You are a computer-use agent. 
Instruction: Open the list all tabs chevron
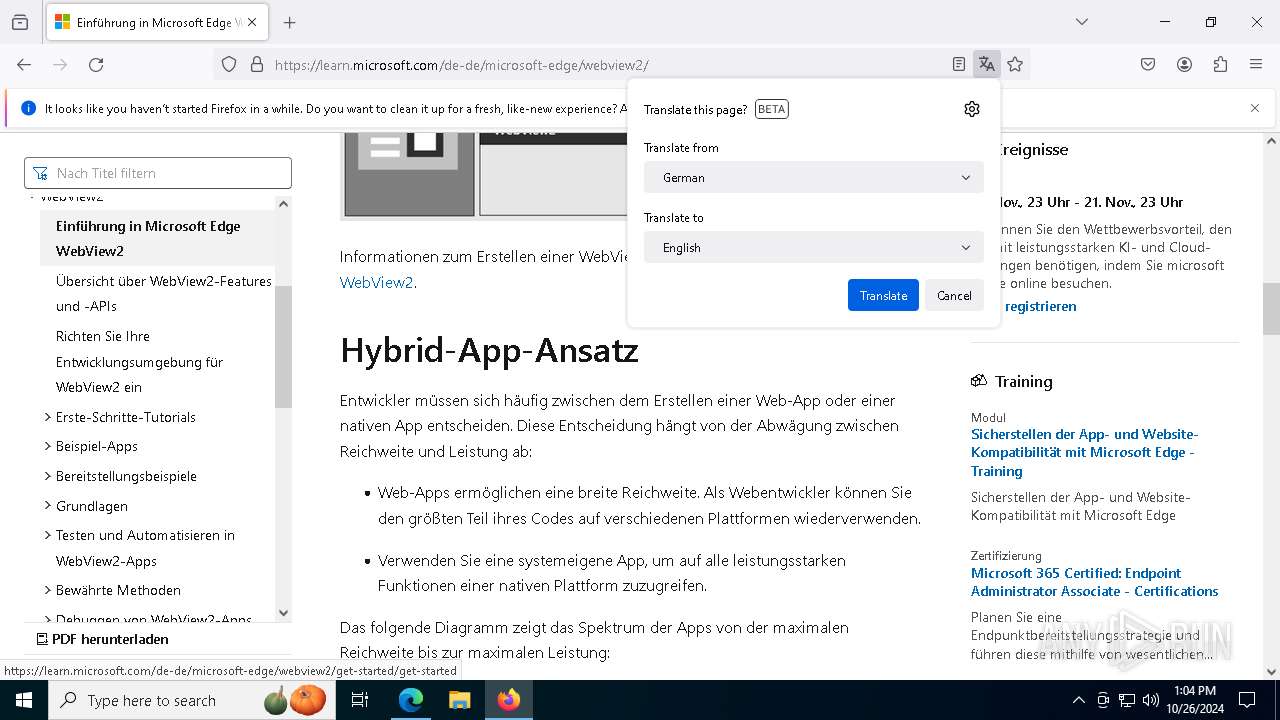click(x=1082, y=22)
